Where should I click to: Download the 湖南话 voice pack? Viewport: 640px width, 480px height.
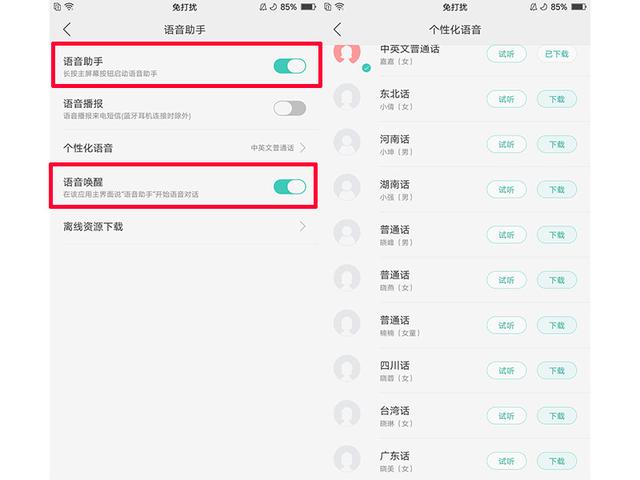[557, 190]
